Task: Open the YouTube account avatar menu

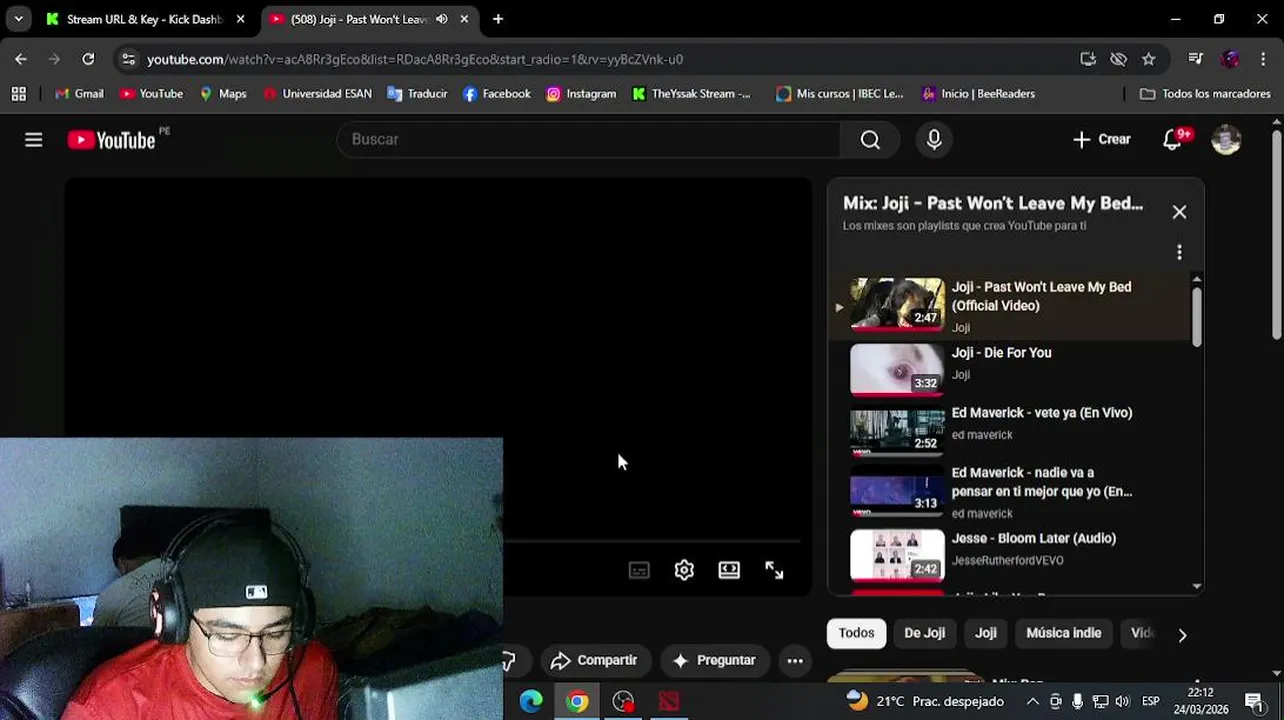Action: 1226,140
